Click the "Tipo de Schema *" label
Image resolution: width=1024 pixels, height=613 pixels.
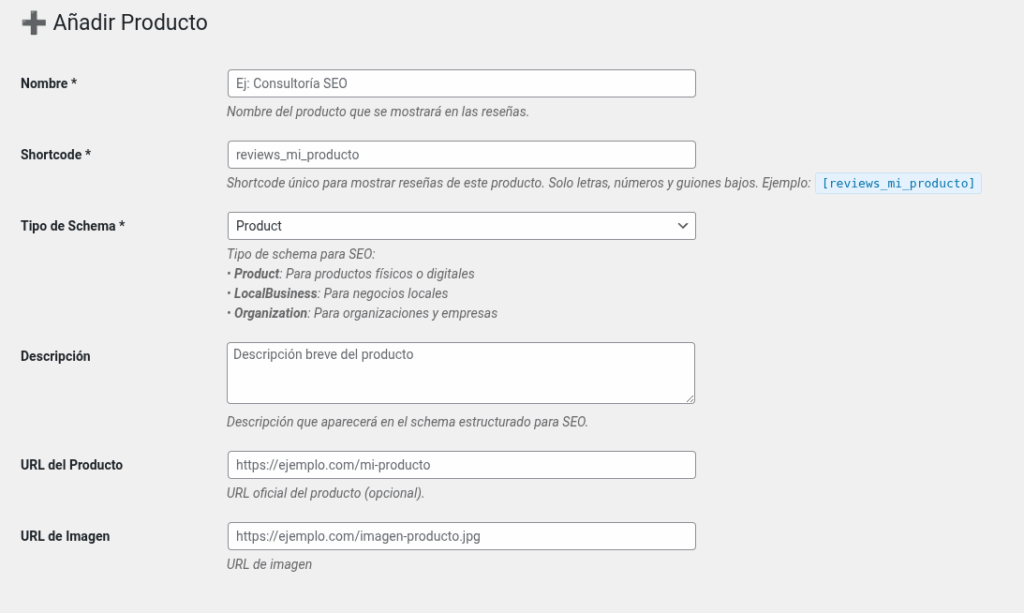click(x=73, y=226)
